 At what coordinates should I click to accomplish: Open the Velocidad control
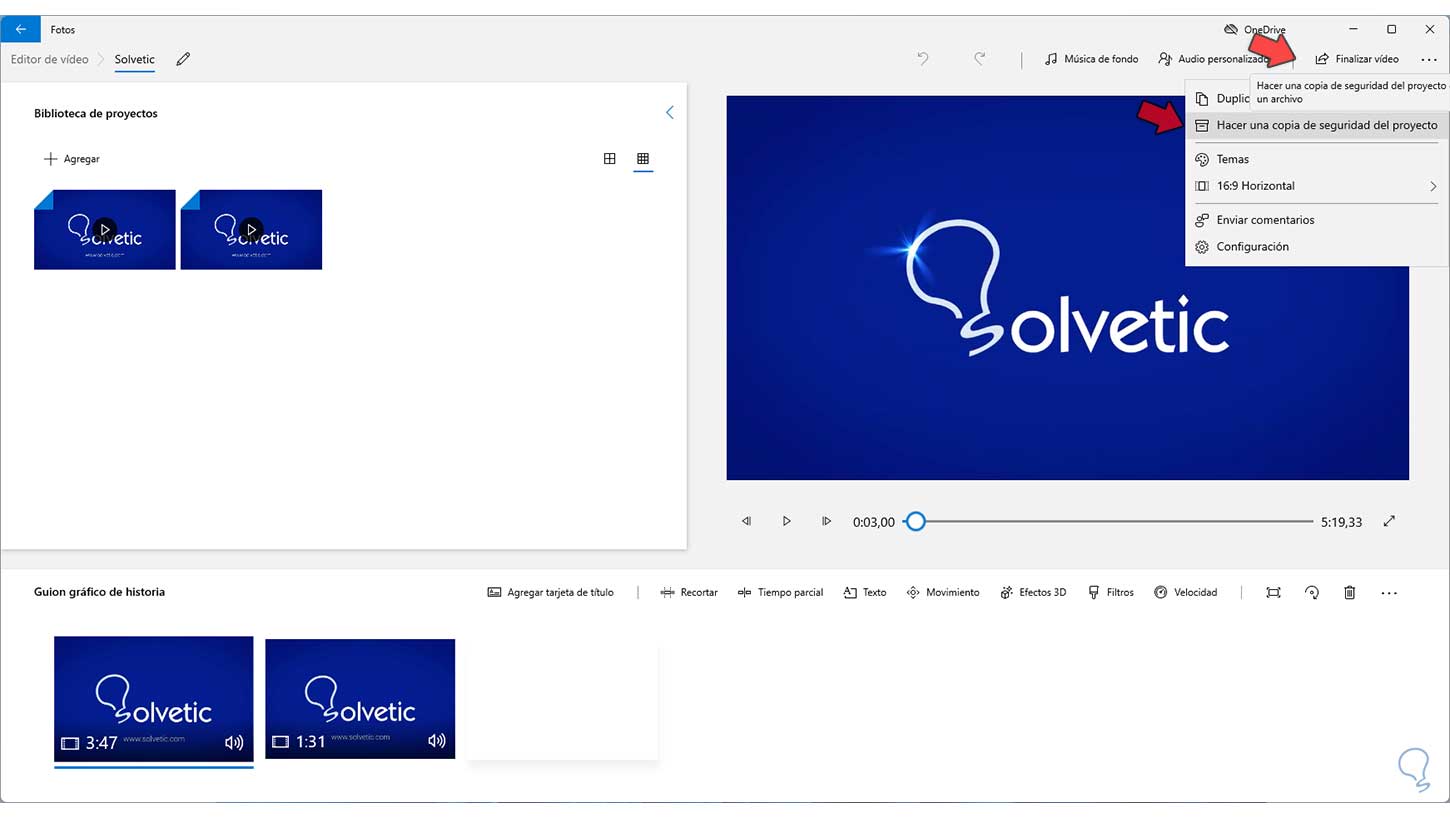pyautogui.click(x=1185, y=593)
